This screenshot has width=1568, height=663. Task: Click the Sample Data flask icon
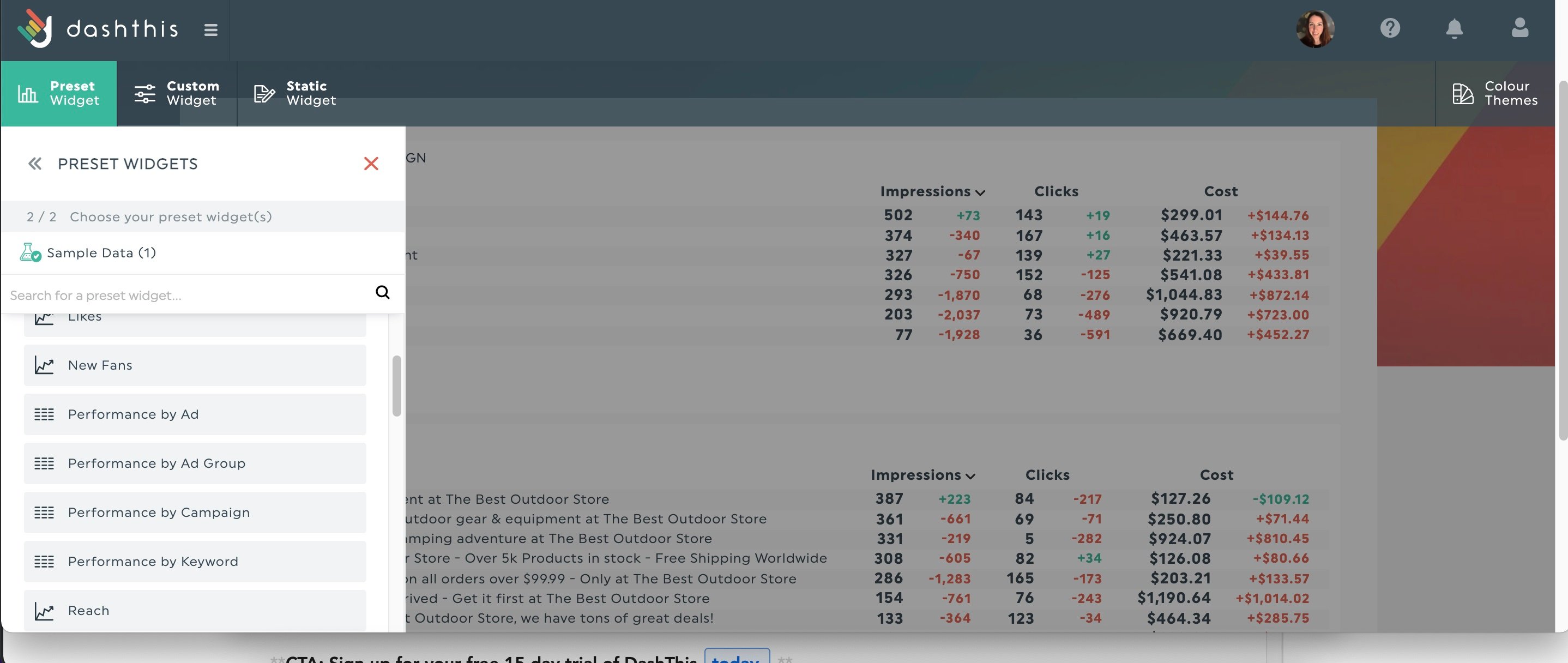point(30,252)
